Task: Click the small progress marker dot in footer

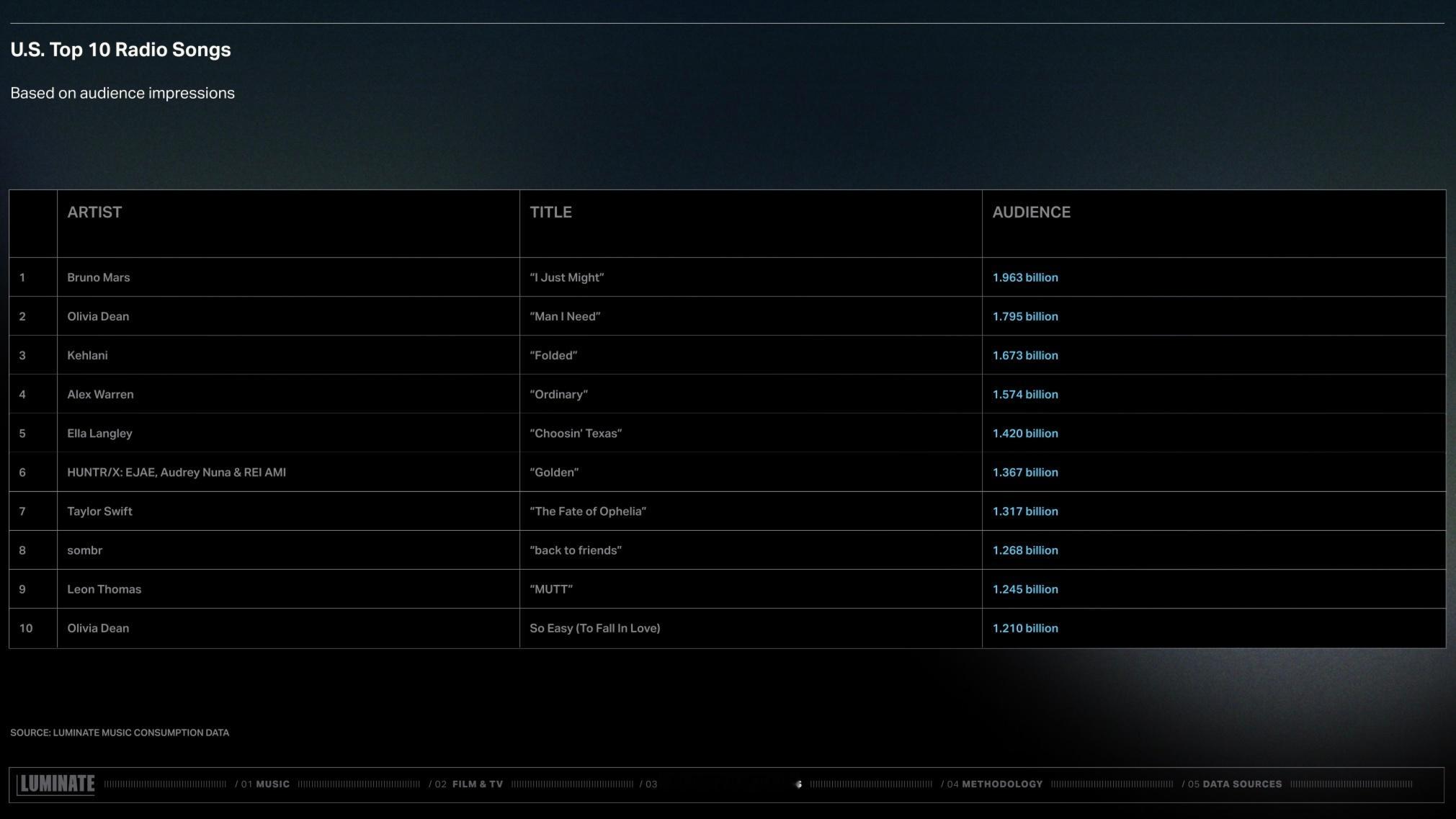Action: tap(798, 784)
